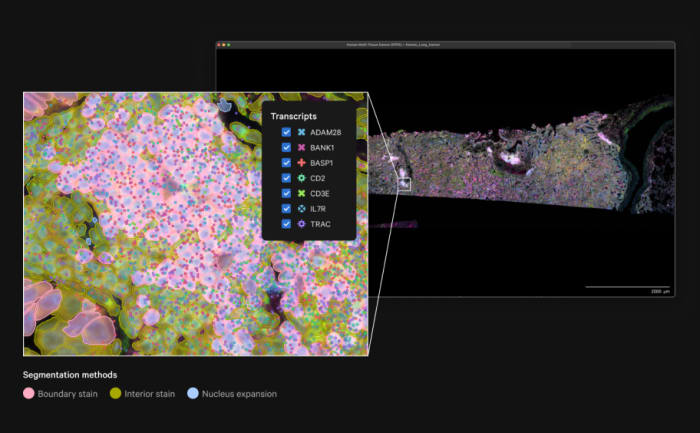Click the blue X icon for ADAM28
Image resolution: width=700 pixels, height=433 pixels.
[302, 132]
